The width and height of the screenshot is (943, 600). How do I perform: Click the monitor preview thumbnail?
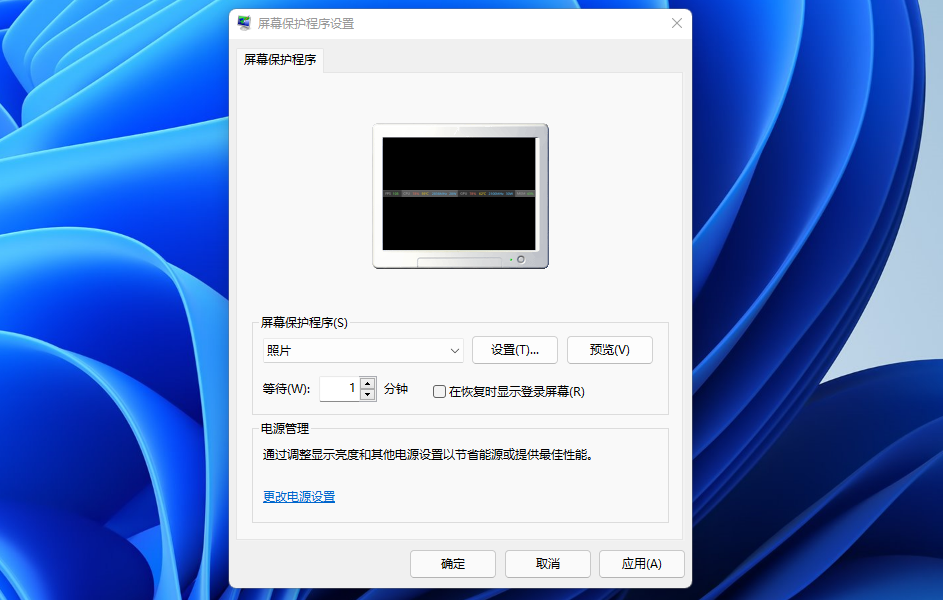tap(460, 195)
